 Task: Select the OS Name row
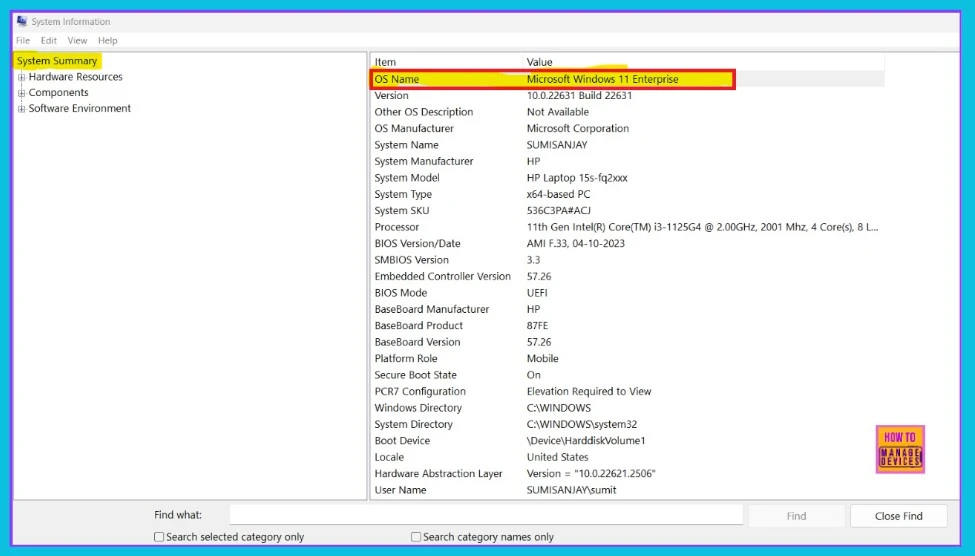[627, 79]
